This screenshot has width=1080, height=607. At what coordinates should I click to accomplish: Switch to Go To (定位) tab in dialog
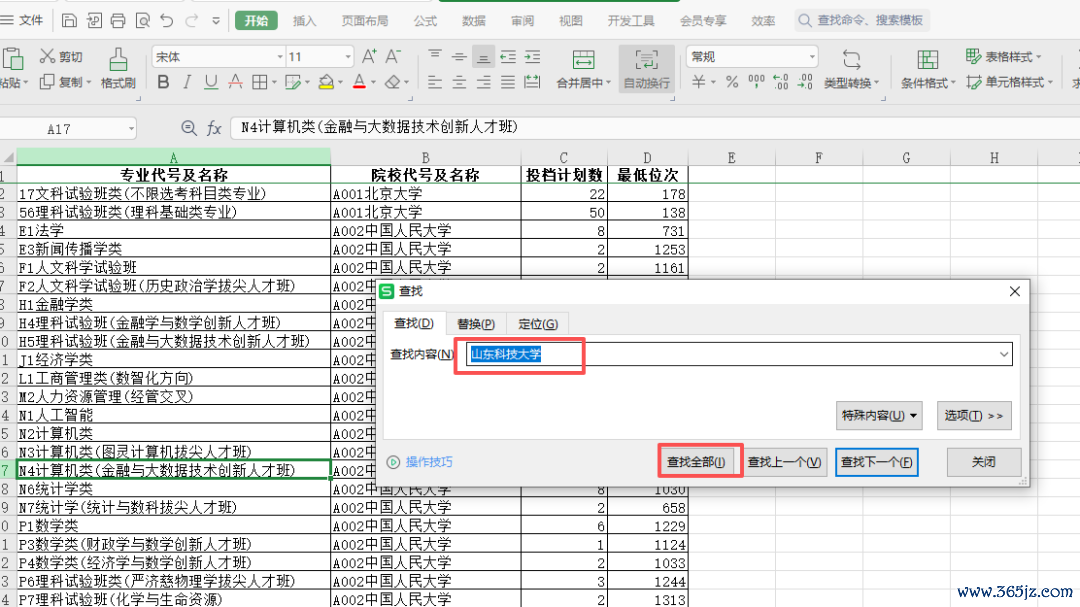(538, 324)
